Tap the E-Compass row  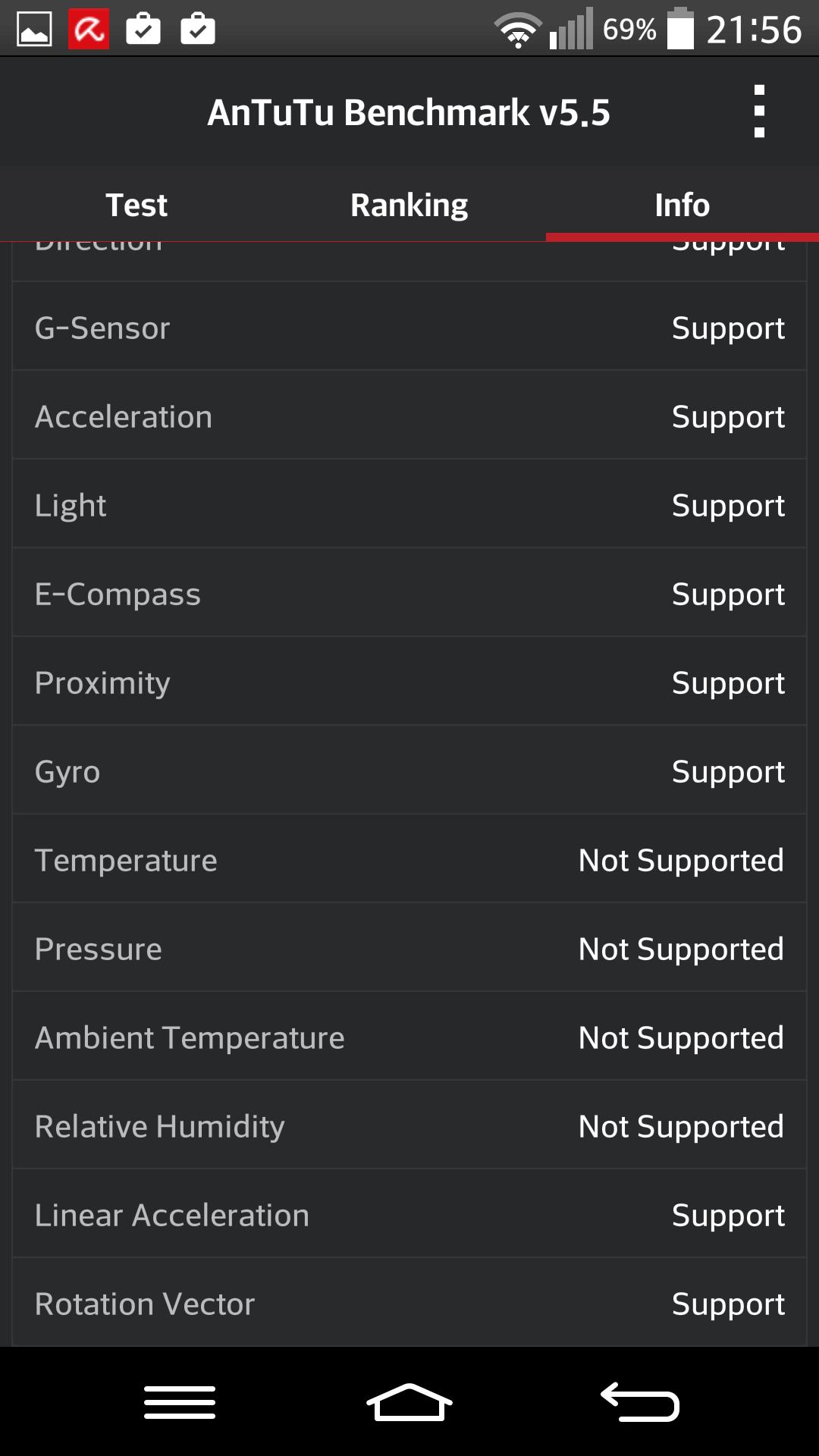click(409, 595)
